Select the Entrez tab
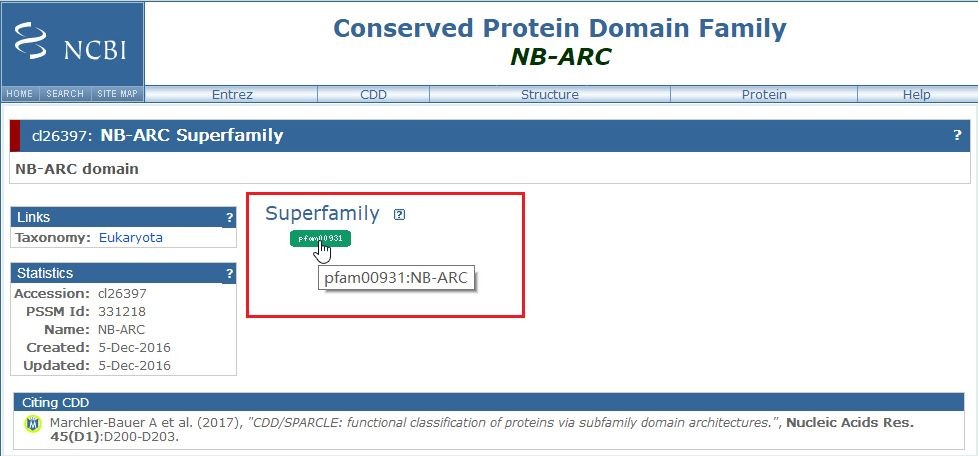978x456 pixels. pyautogui.click(x=232, y=95)
